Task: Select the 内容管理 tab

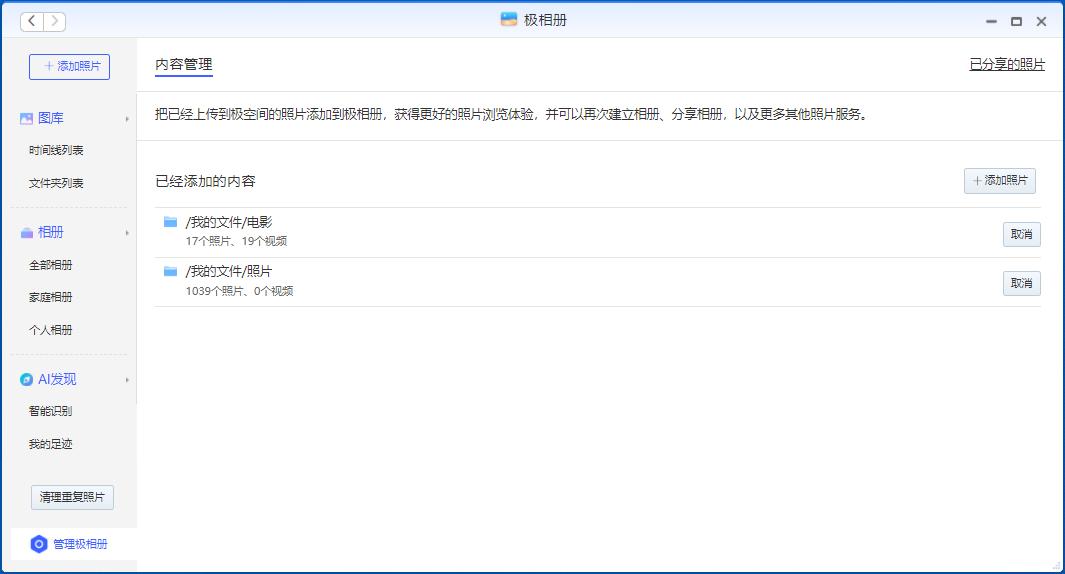Action: (x=183, y=65)
